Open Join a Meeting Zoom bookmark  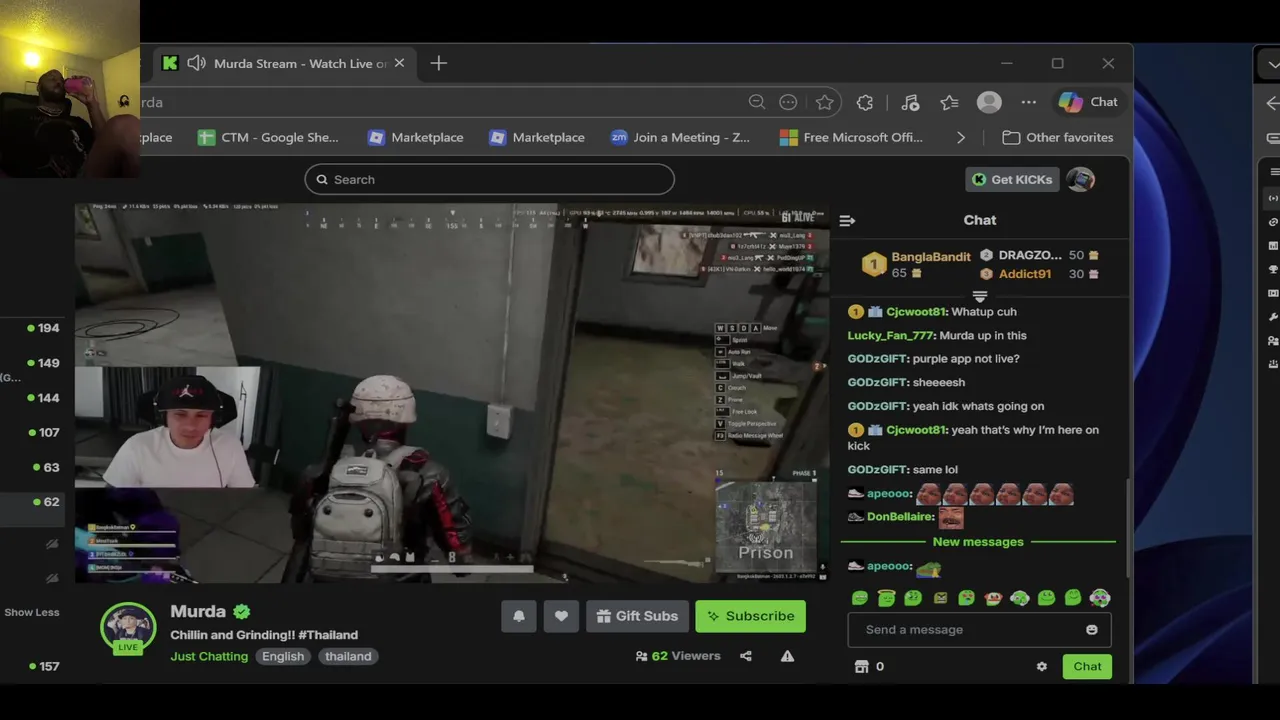point(680,138)
